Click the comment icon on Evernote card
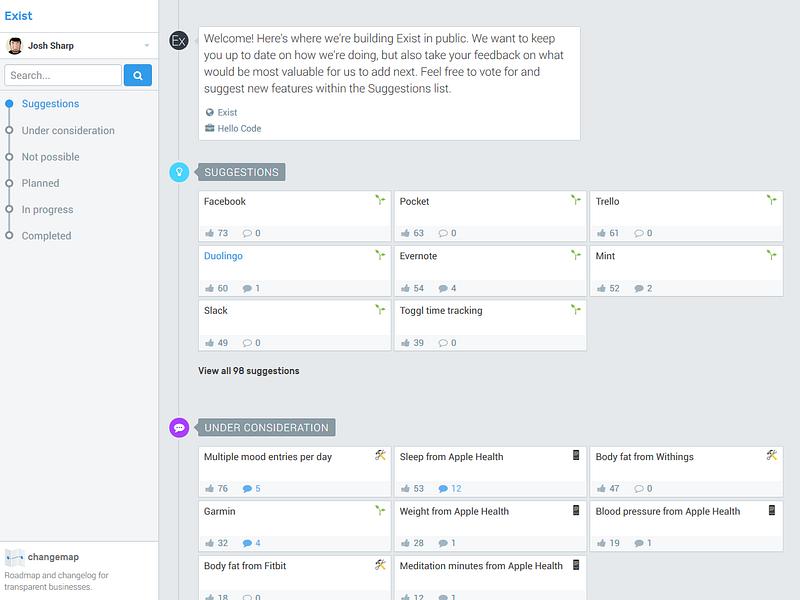This screenshot has width=800, height=600. [x=443, y=288]
